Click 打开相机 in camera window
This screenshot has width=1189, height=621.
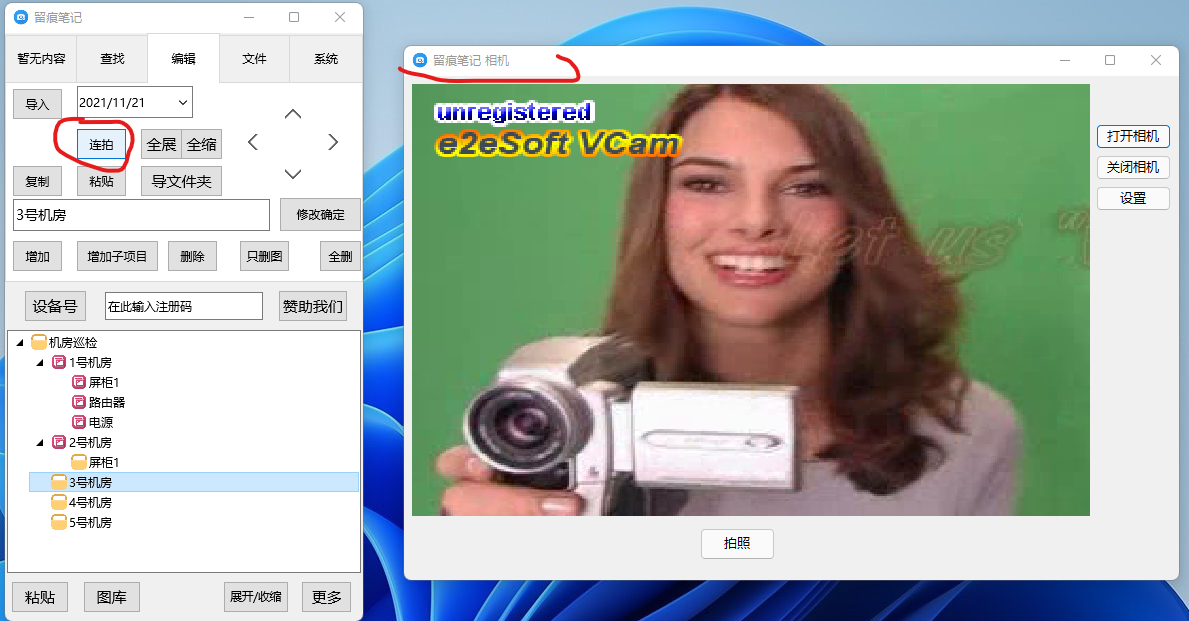1133,136
